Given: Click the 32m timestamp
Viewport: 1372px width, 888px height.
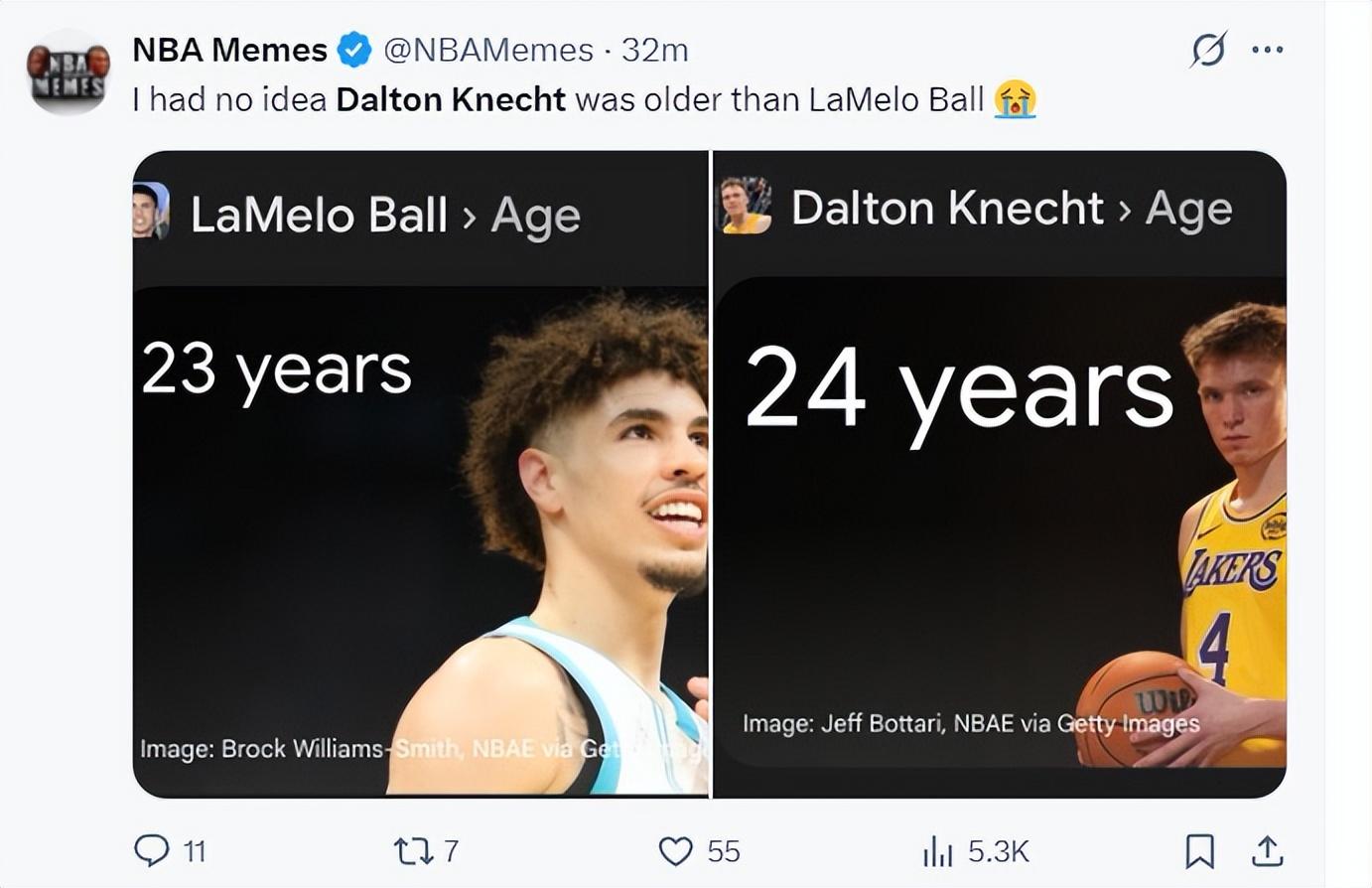Looking at the screenshot, I should (x=654, y=50).
